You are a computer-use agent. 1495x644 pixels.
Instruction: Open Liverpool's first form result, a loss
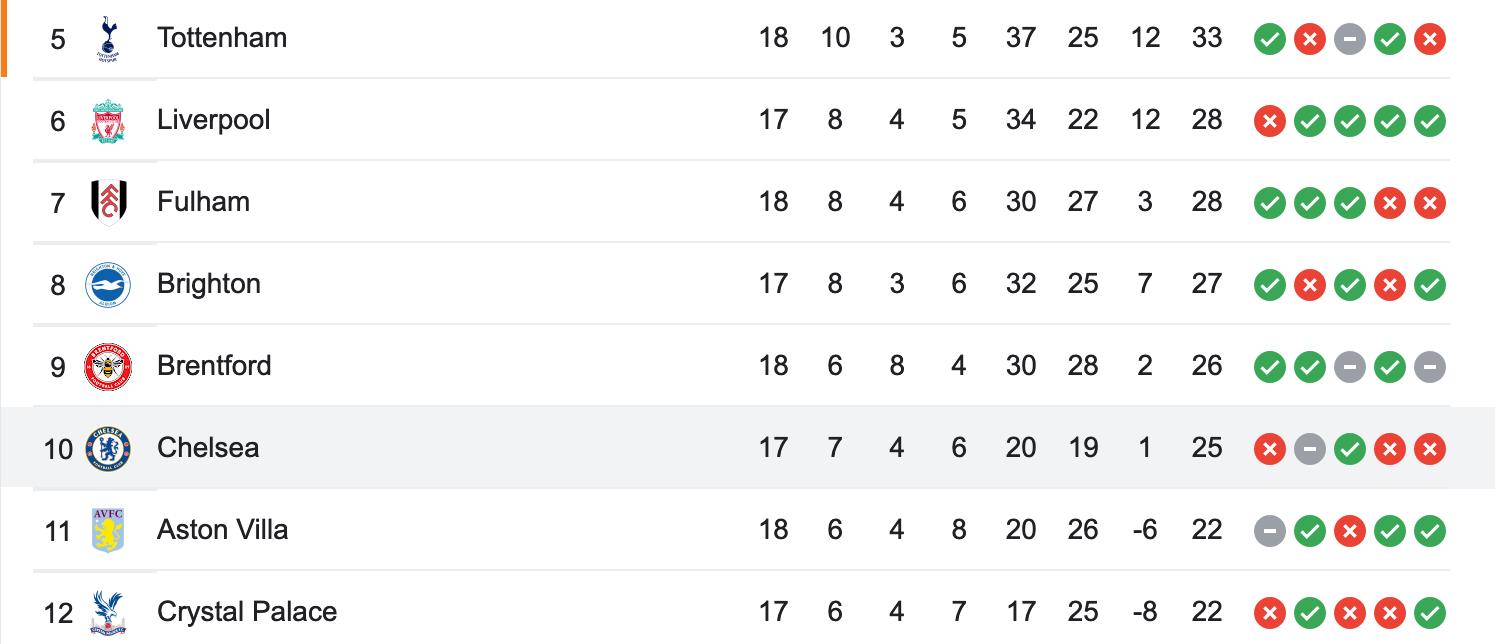1270,121
